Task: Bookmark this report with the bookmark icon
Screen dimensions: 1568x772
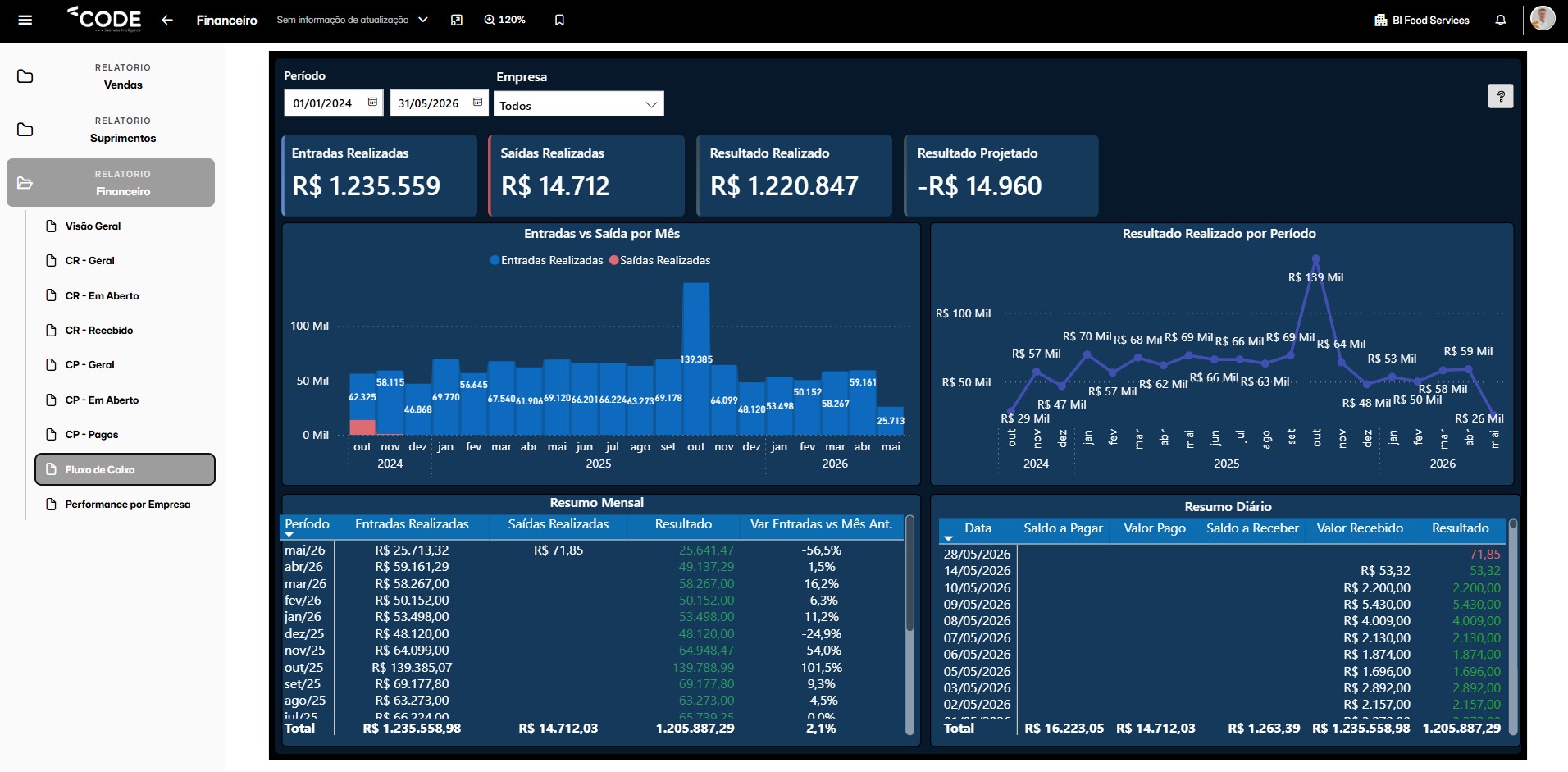Action: coord(559,20)
